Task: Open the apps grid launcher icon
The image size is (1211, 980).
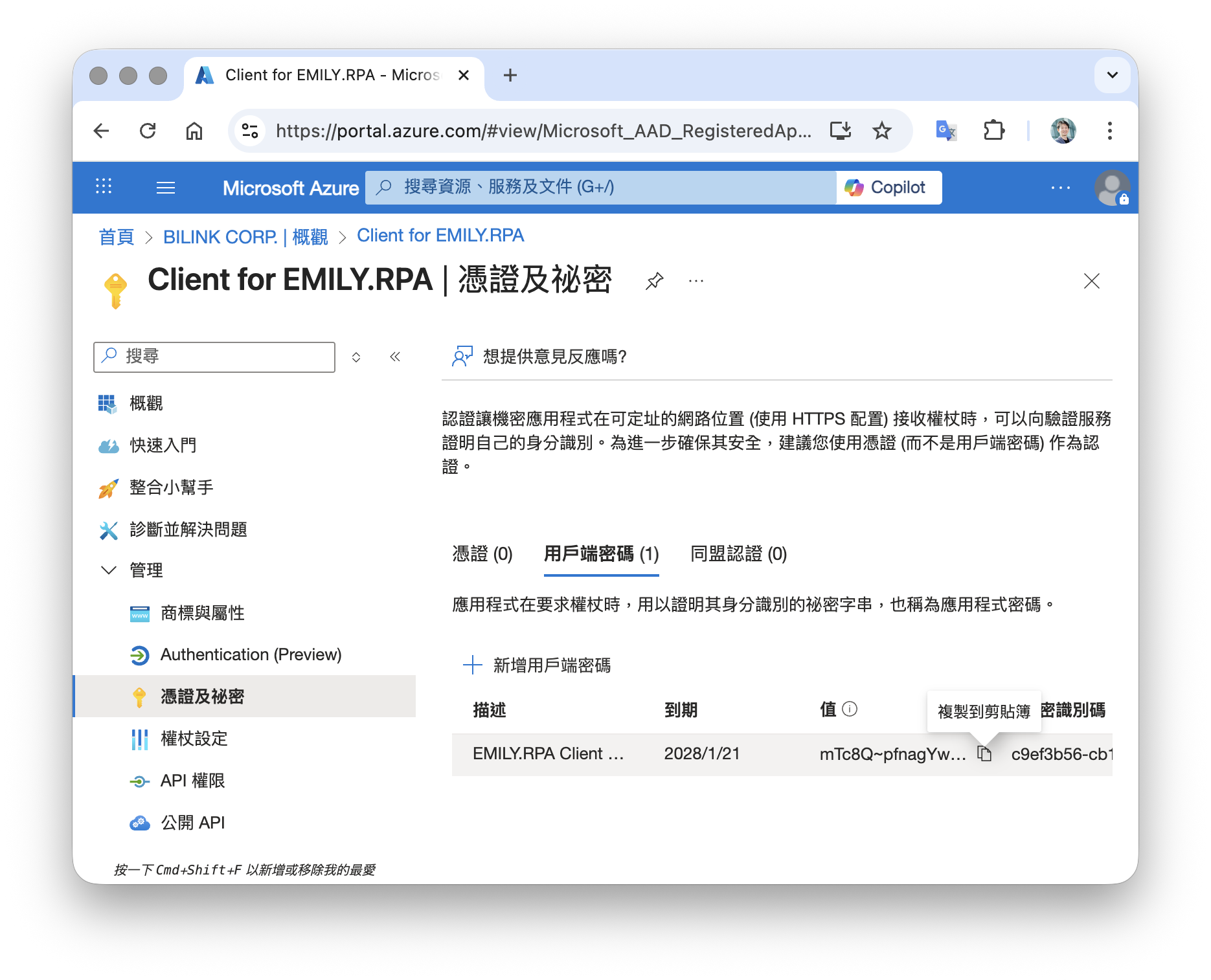Action: point(104,187)
